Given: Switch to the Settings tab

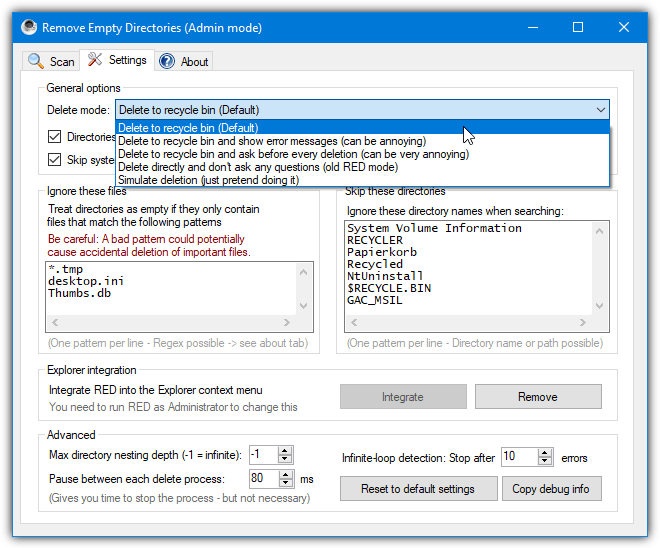Looking at the screenshot, I should (117, 60).
